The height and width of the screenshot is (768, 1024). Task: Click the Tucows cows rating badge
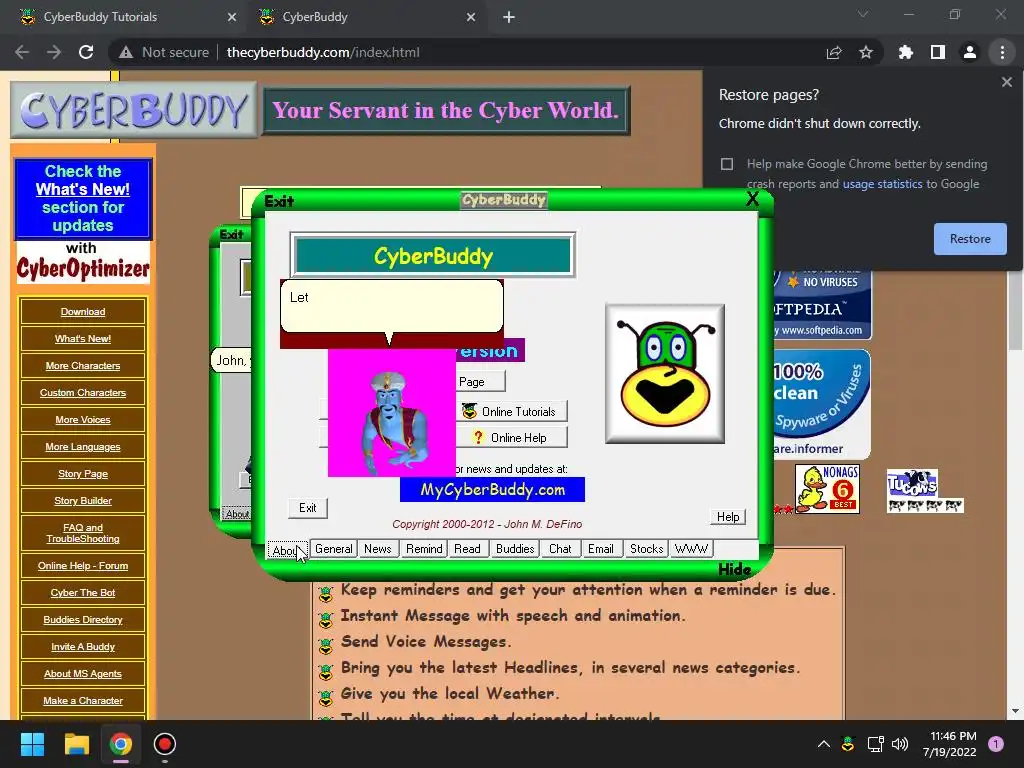coord(924,490)
